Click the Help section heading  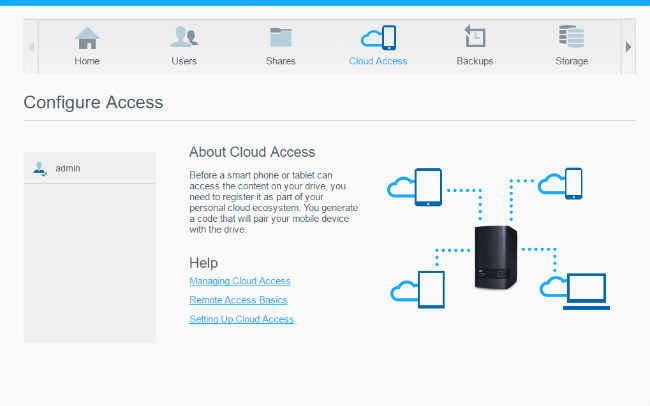[x=204, y=263]
